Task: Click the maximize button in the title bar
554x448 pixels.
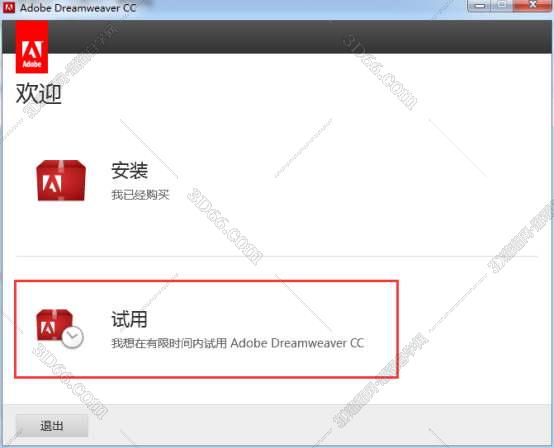Action: click(502, 5)
